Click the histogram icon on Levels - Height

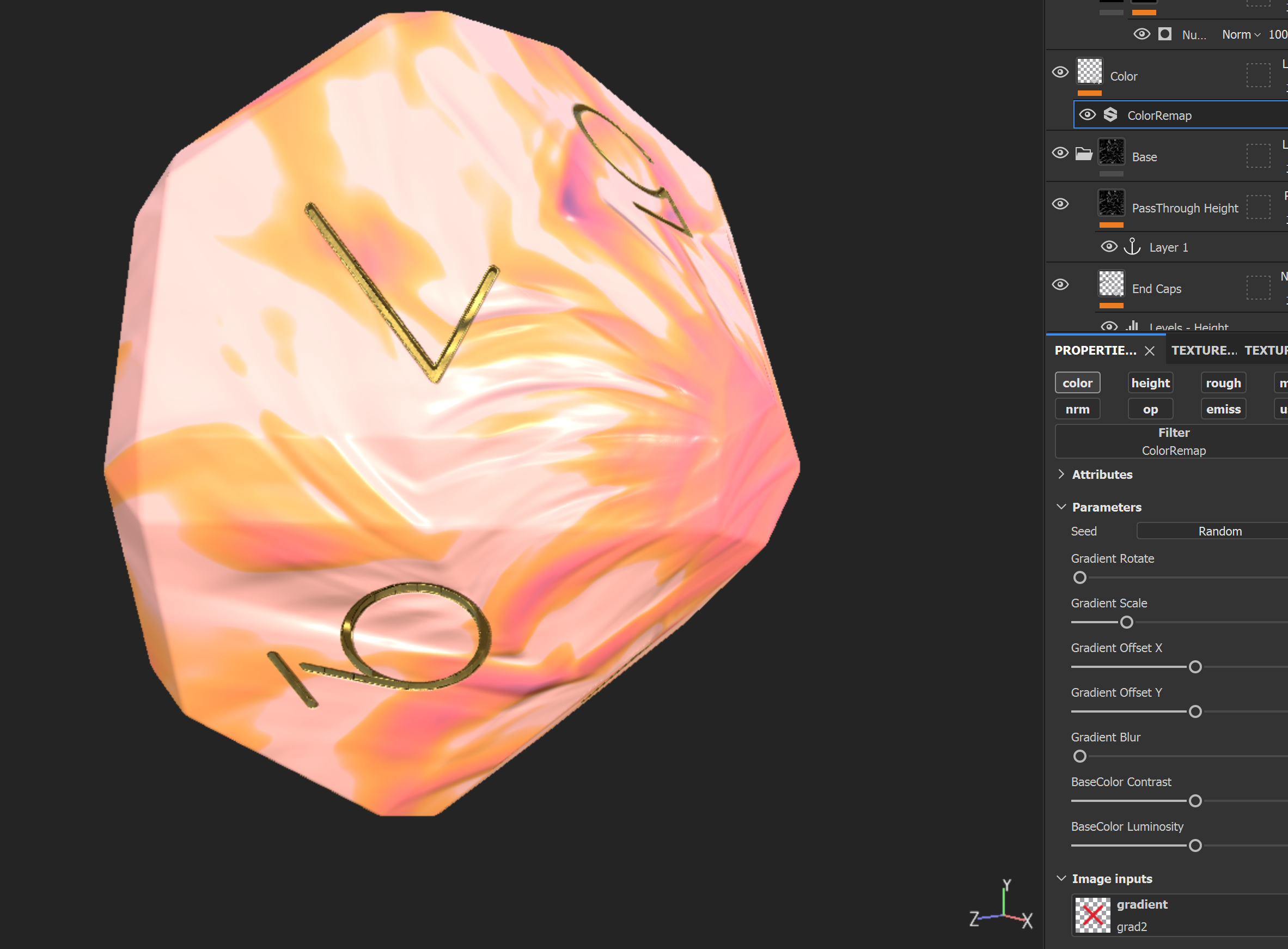click(1132, 325)
